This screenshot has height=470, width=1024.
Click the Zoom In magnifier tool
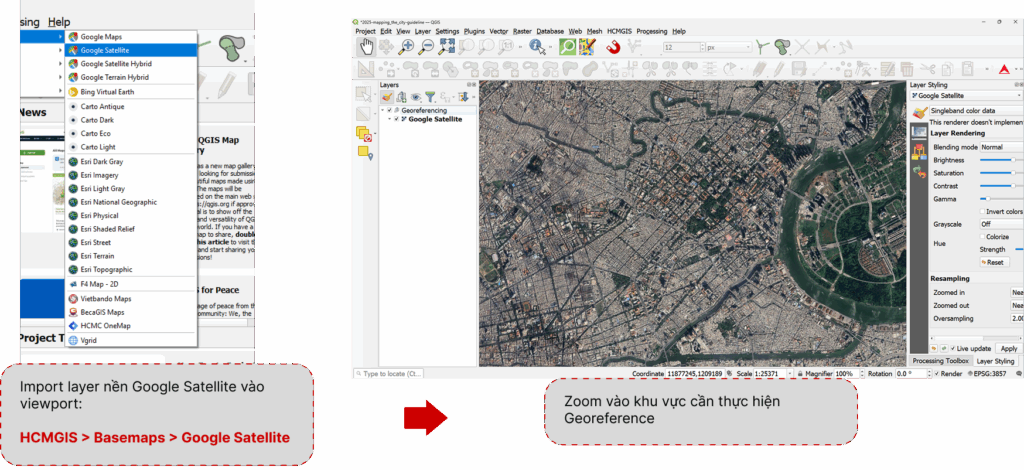[x=407, y=47]
